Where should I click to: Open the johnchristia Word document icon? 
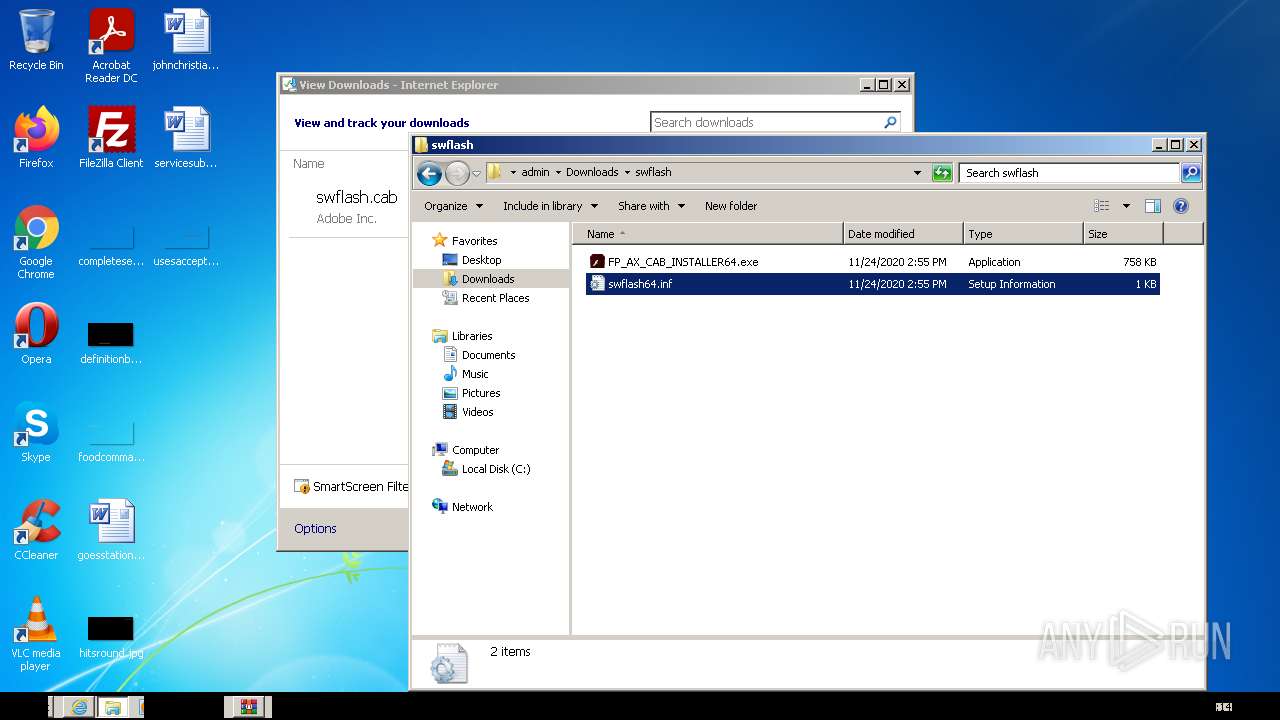[x=186, y=40]
